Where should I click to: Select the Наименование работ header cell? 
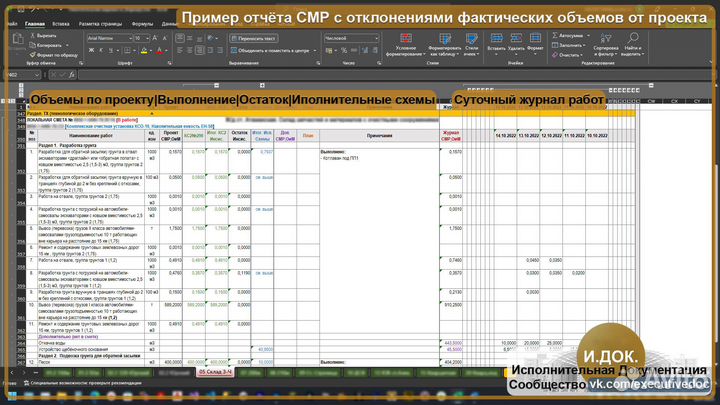coord(91,136)
